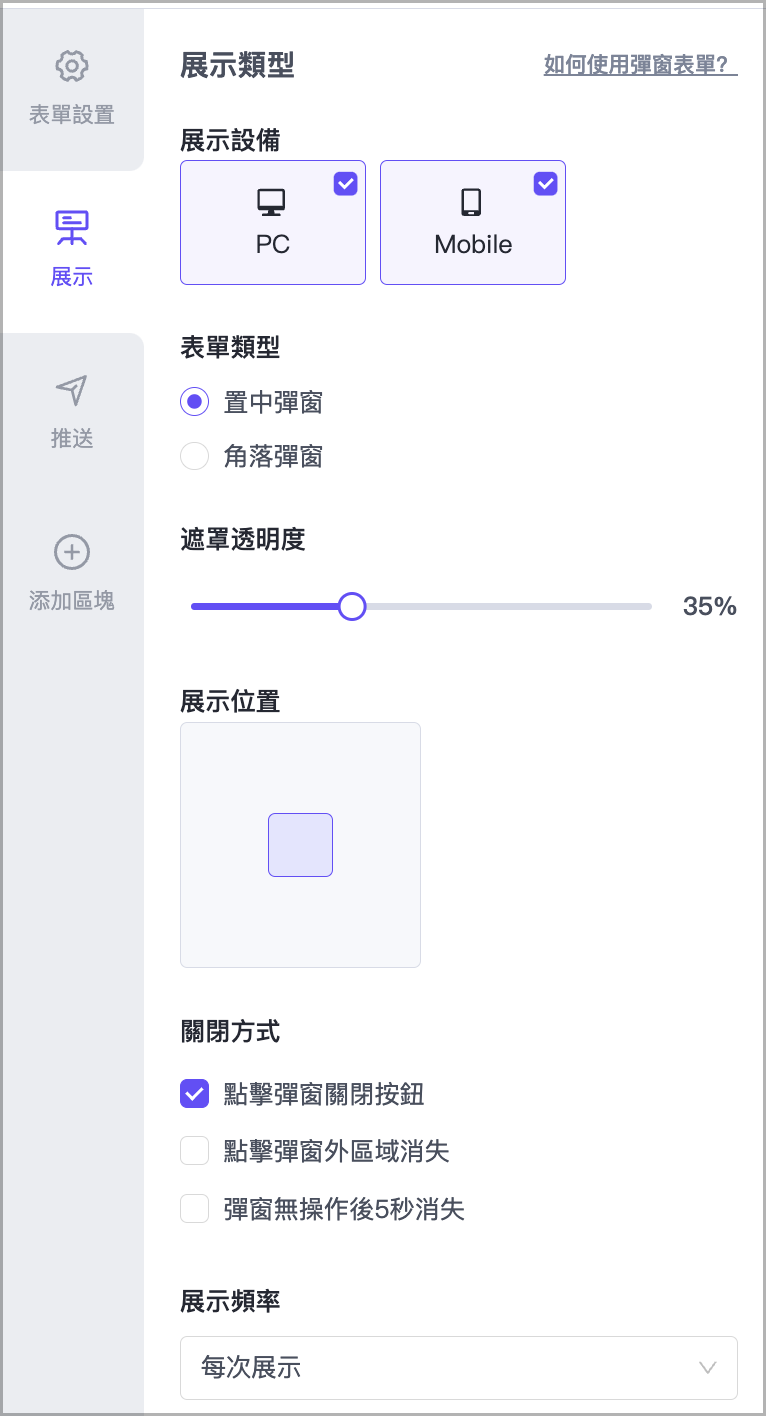Click the Mobile phone icon
766x1416 pixels.
[472, 203]
